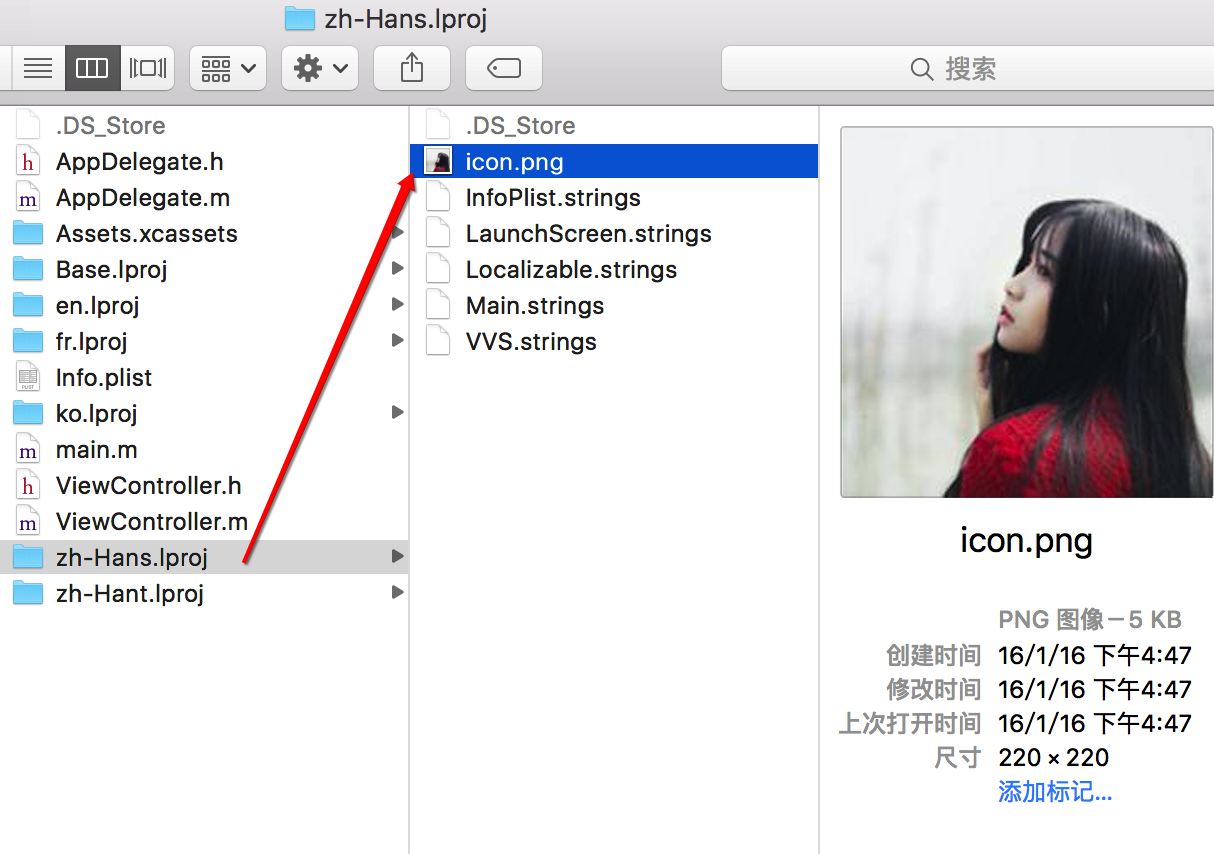Switch to Cover Flow view mode
Image resolution: width=1214 pixels, height=854 pixels.
(x=148, y=69)
